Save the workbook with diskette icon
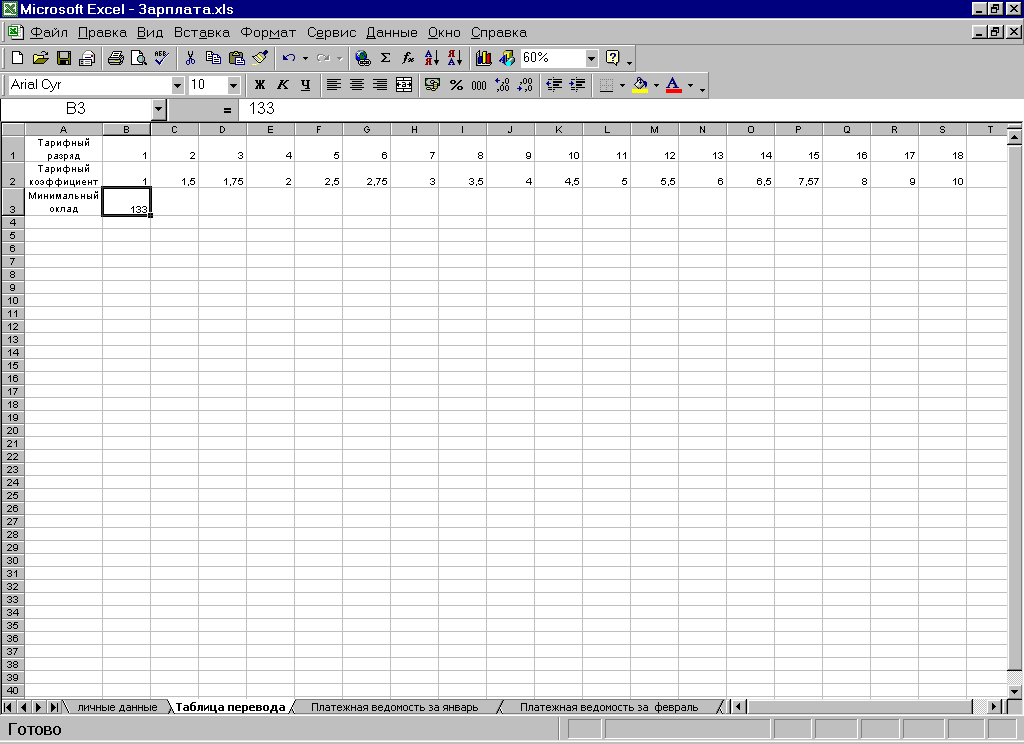This screenshot has width=1024, height=744. click(x=63, y=58)
